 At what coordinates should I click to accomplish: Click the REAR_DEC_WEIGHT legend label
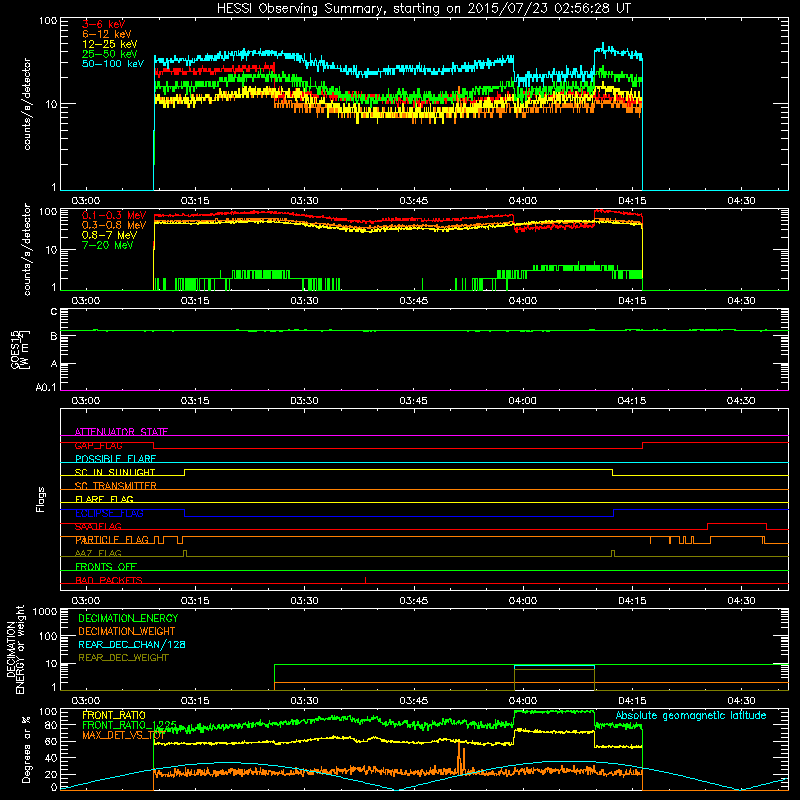tap(123, 658)
